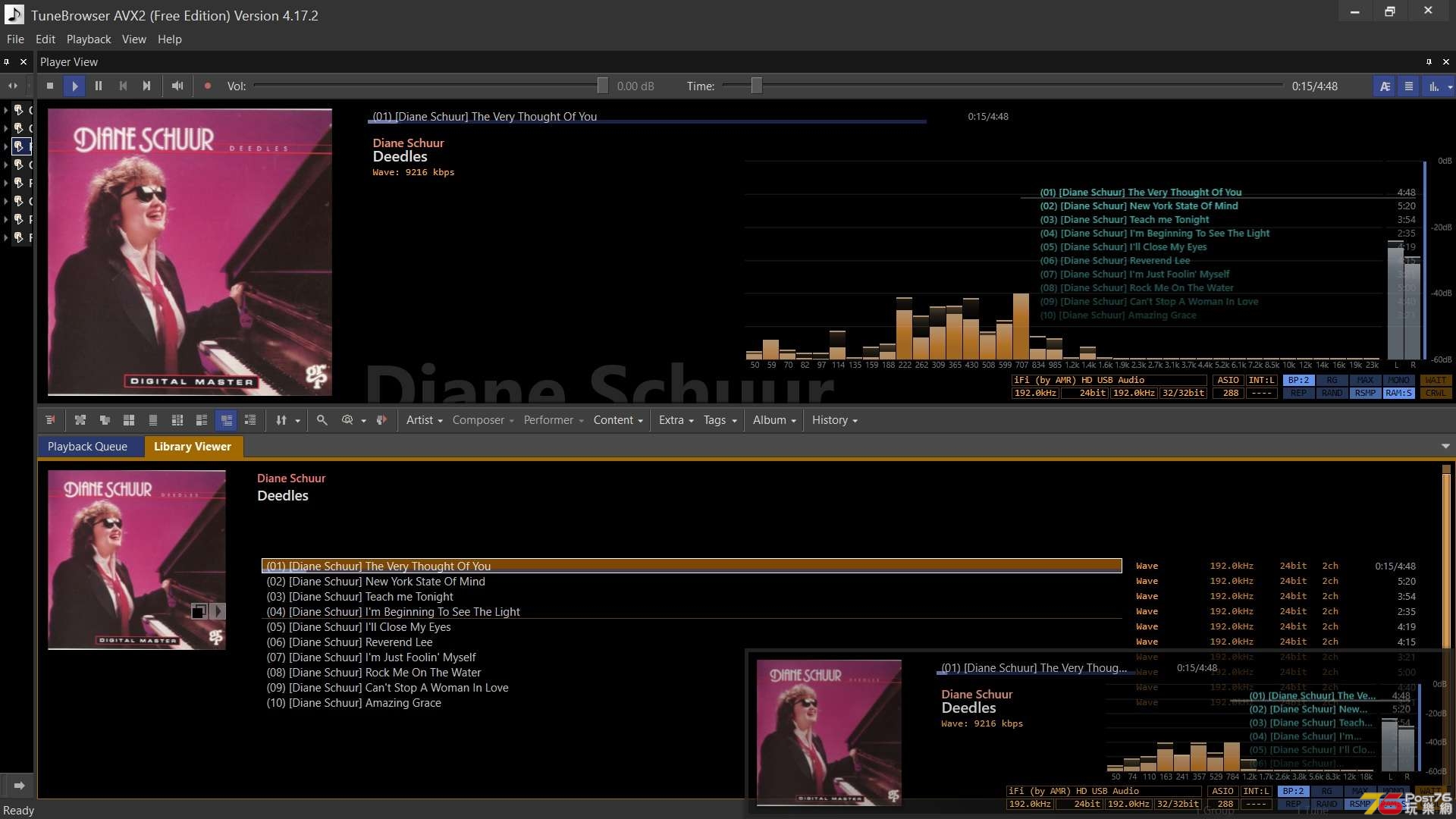1456x819 pixels.
Task: Open the Composer dropdown
Action: [483, 420]
